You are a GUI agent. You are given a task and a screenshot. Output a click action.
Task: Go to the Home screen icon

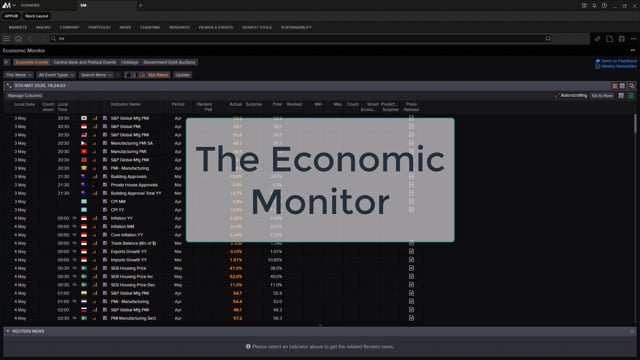[18, 38]
